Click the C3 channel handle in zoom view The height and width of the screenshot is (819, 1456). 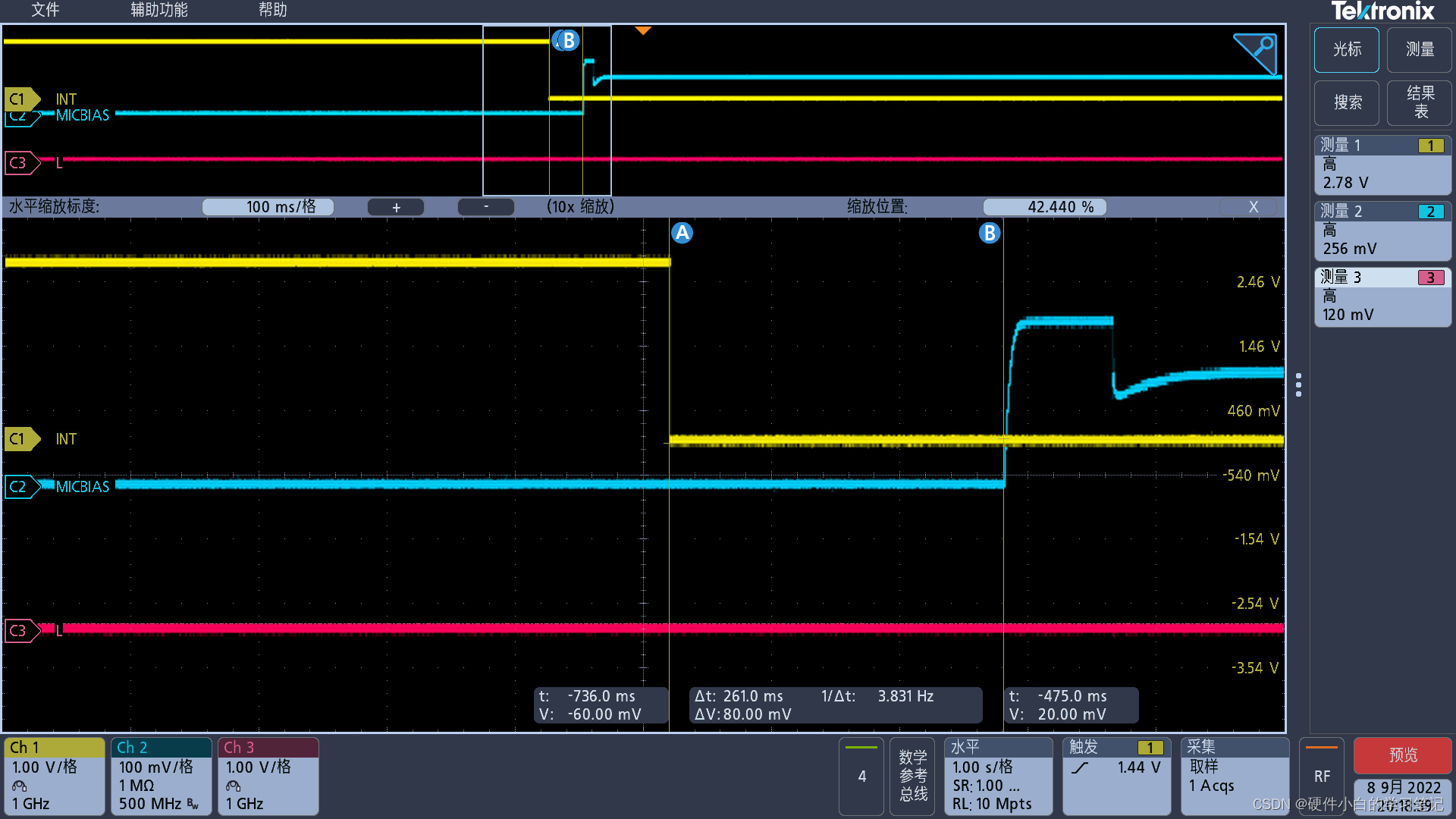click(23, 631)
